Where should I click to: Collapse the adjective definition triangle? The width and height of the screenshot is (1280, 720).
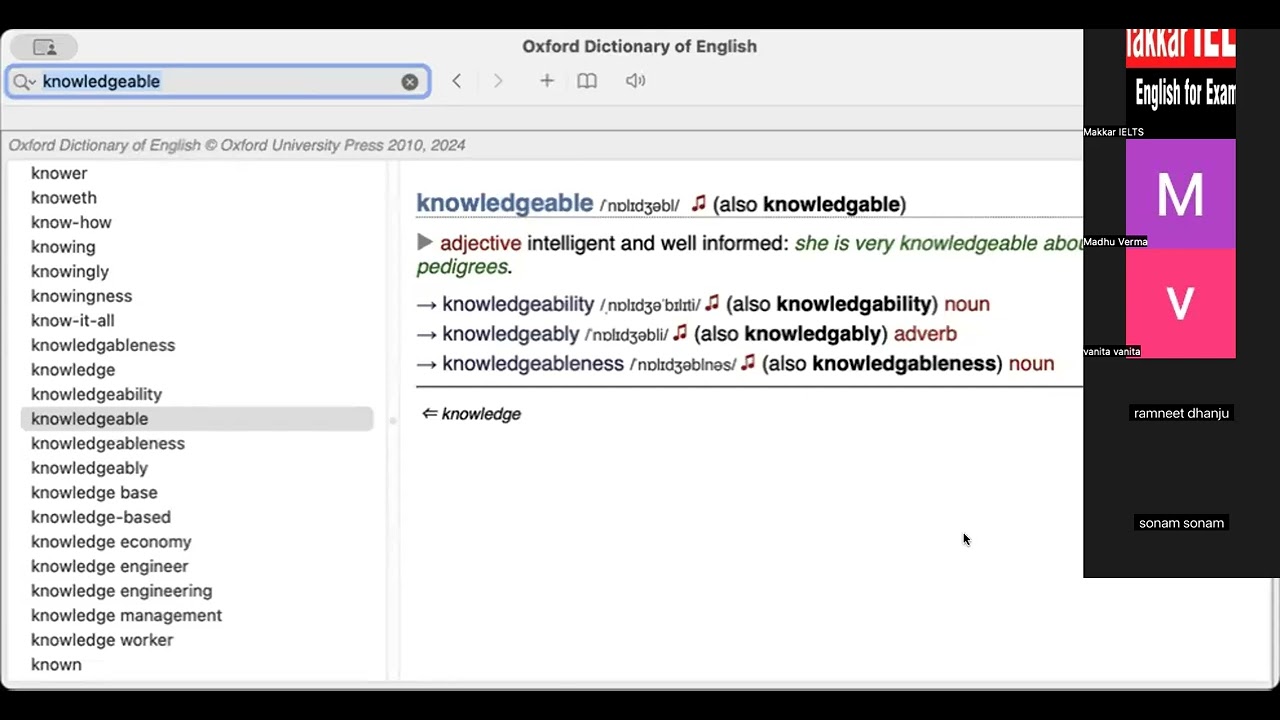[425, 242]
